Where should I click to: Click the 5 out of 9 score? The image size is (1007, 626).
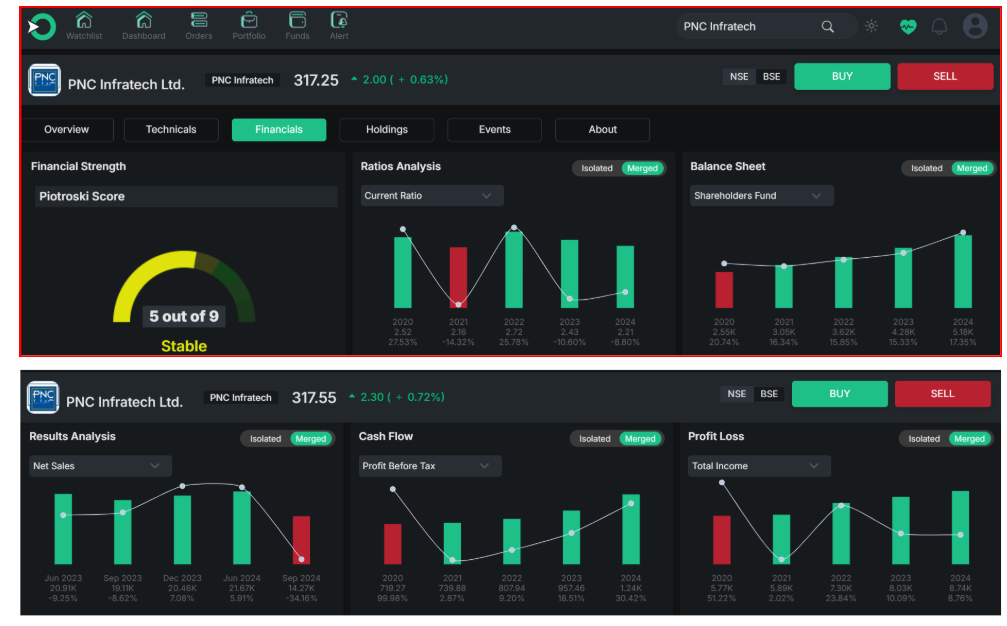coord(184,317)
